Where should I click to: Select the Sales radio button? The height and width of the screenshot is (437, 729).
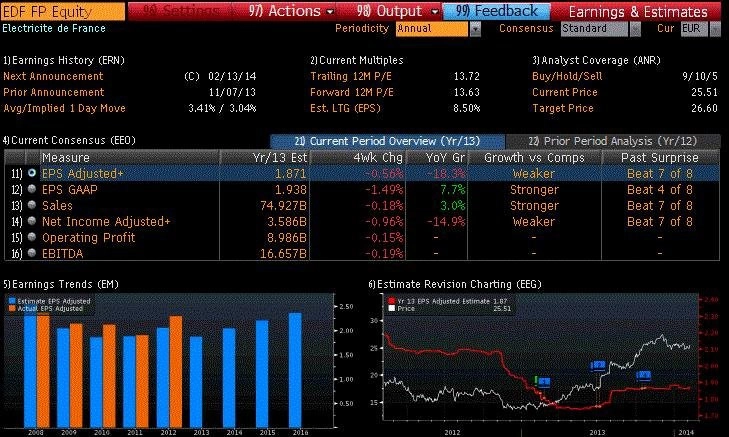pyautogui.click(x=32, y=205)
